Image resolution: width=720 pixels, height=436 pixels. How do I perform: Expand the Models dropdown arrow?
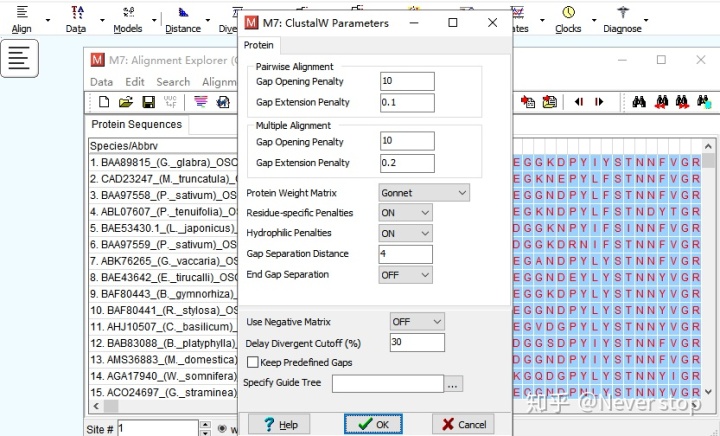(x=154, y=20)
